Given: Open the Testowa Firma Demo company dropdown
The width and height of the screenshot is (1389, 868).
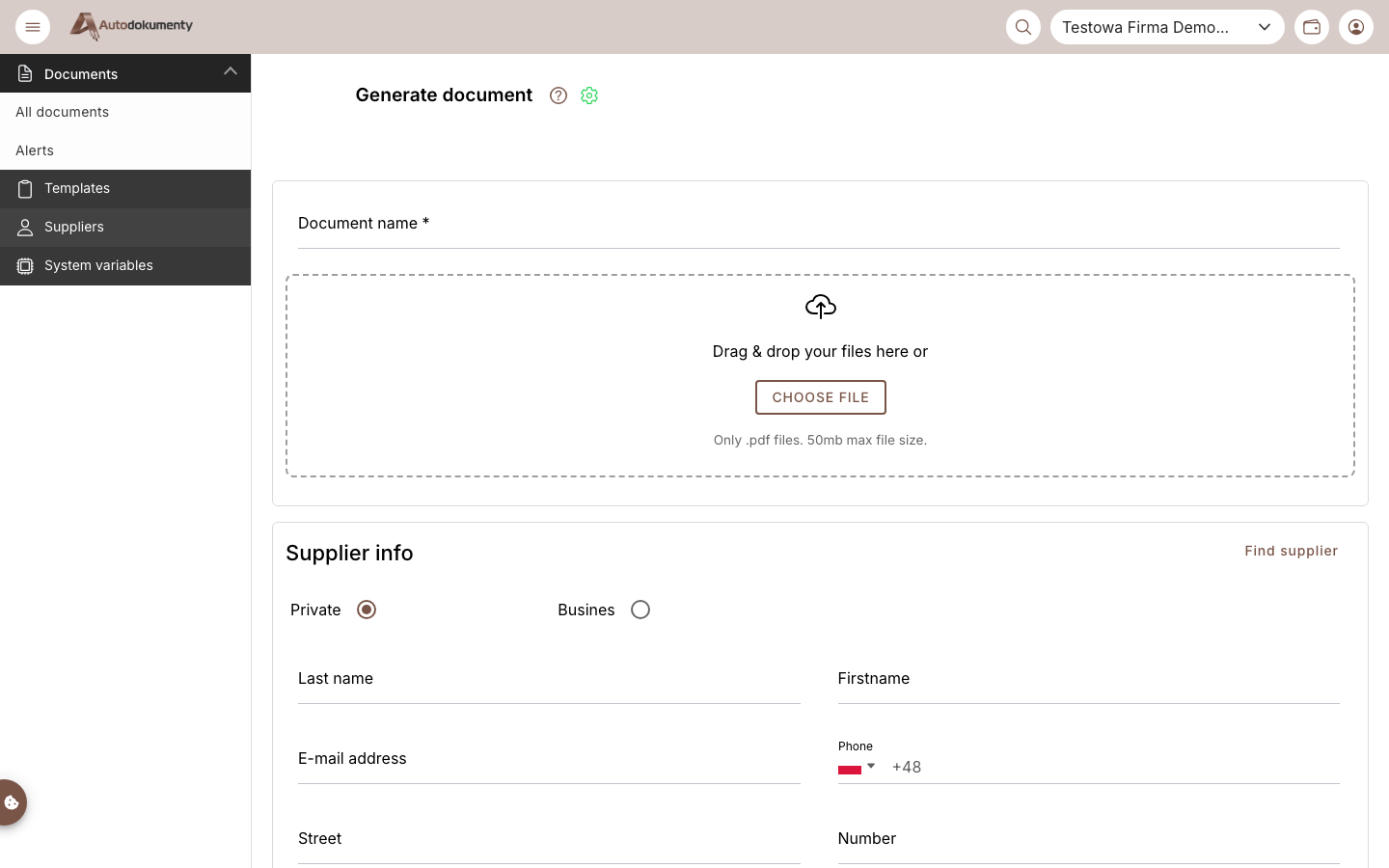Looking at the screenshot, I should (1167, 27).
